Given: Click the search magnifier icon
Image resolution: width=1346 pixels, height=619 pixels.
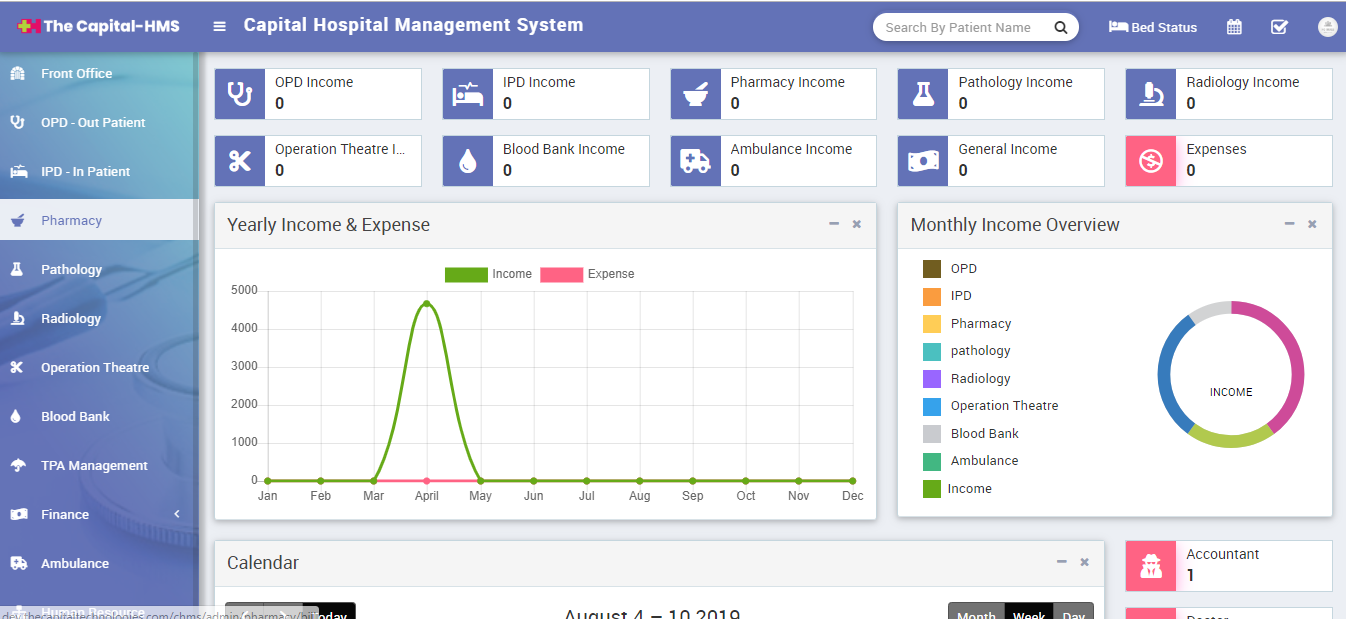Looking at the screenshot, I should (1061, 27).
